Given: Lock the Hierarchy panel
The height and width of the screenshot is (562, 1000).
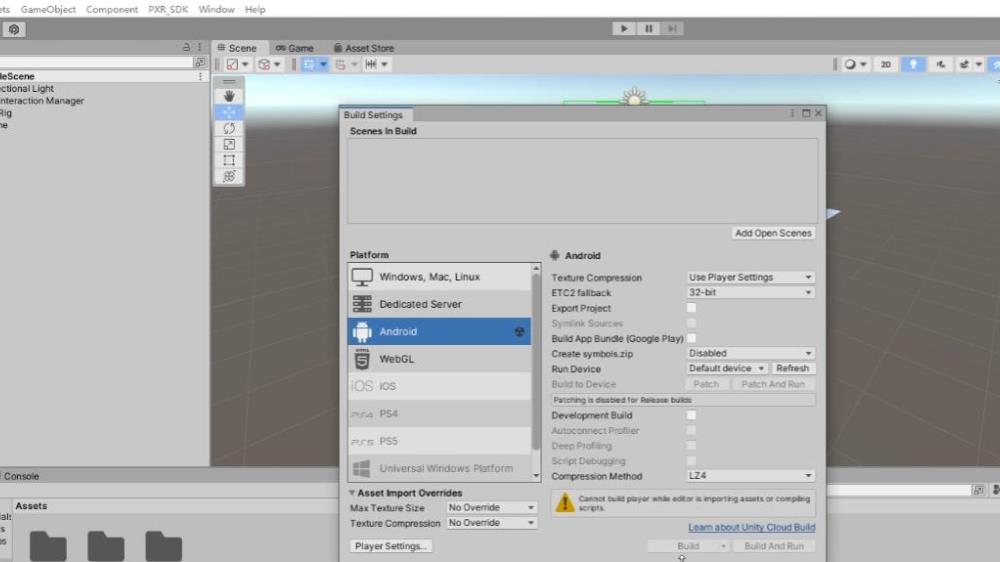Looking at the screenshot, I should click(x=186, y=47).
